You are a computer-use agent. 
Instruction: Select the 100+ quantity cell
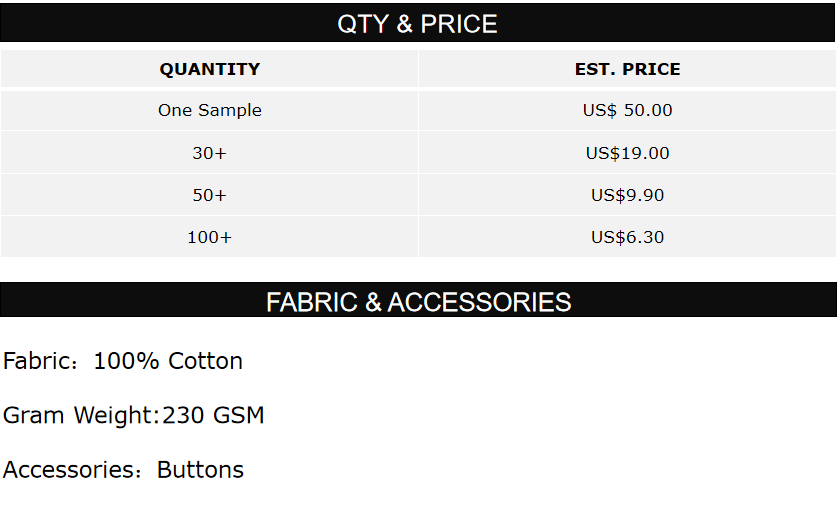(209, 238)
